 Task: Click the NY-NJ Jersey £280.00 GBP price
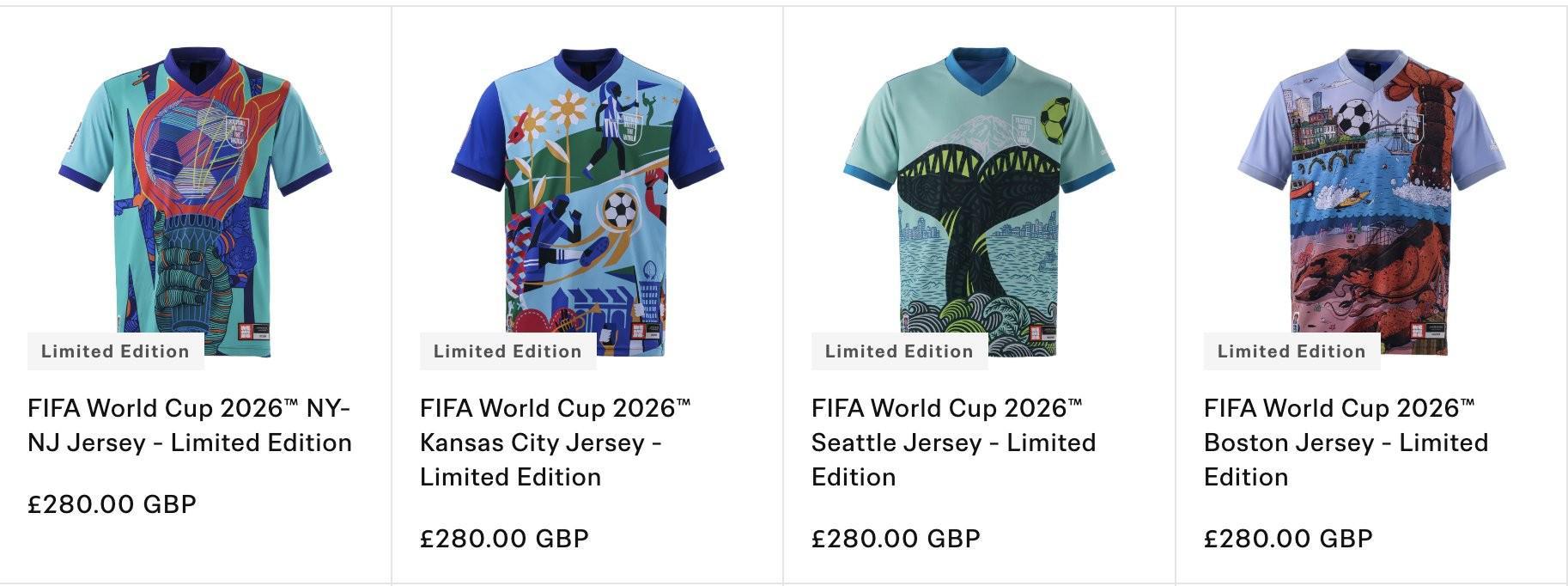click(112, 504)
